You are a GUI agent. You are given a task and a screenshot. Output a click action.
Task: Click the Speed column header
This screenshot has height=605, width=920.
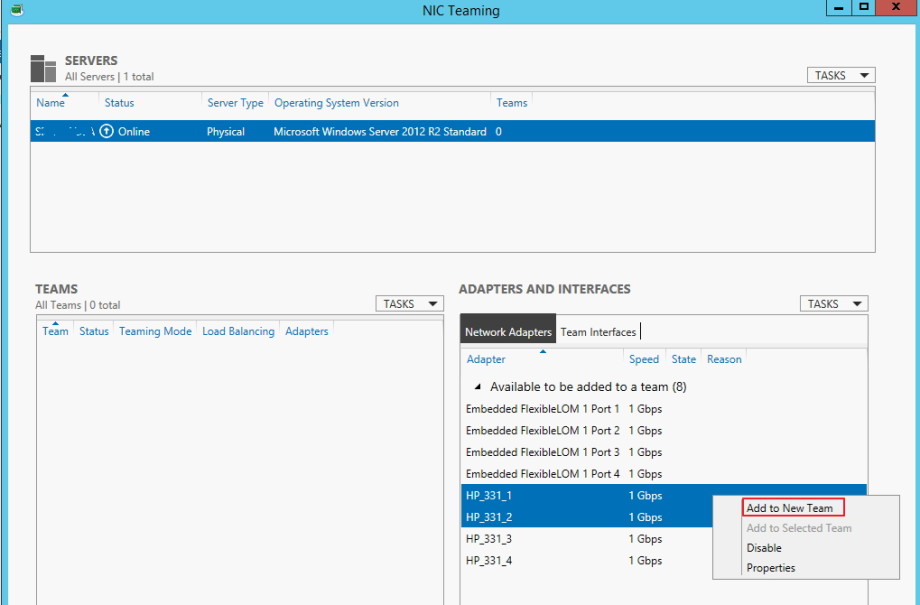(x=644, y=359)
